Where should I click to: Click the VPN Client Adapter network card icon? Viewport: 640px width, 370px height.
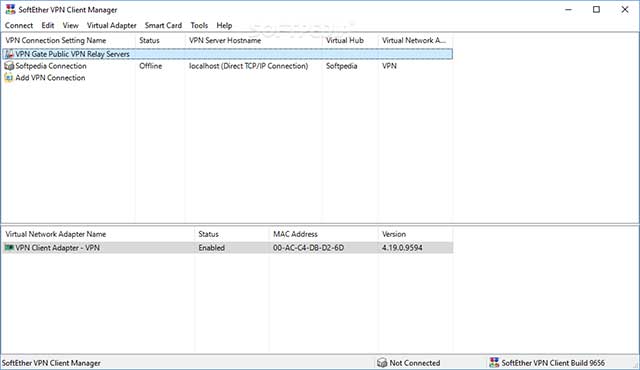[x=9, y=248]
